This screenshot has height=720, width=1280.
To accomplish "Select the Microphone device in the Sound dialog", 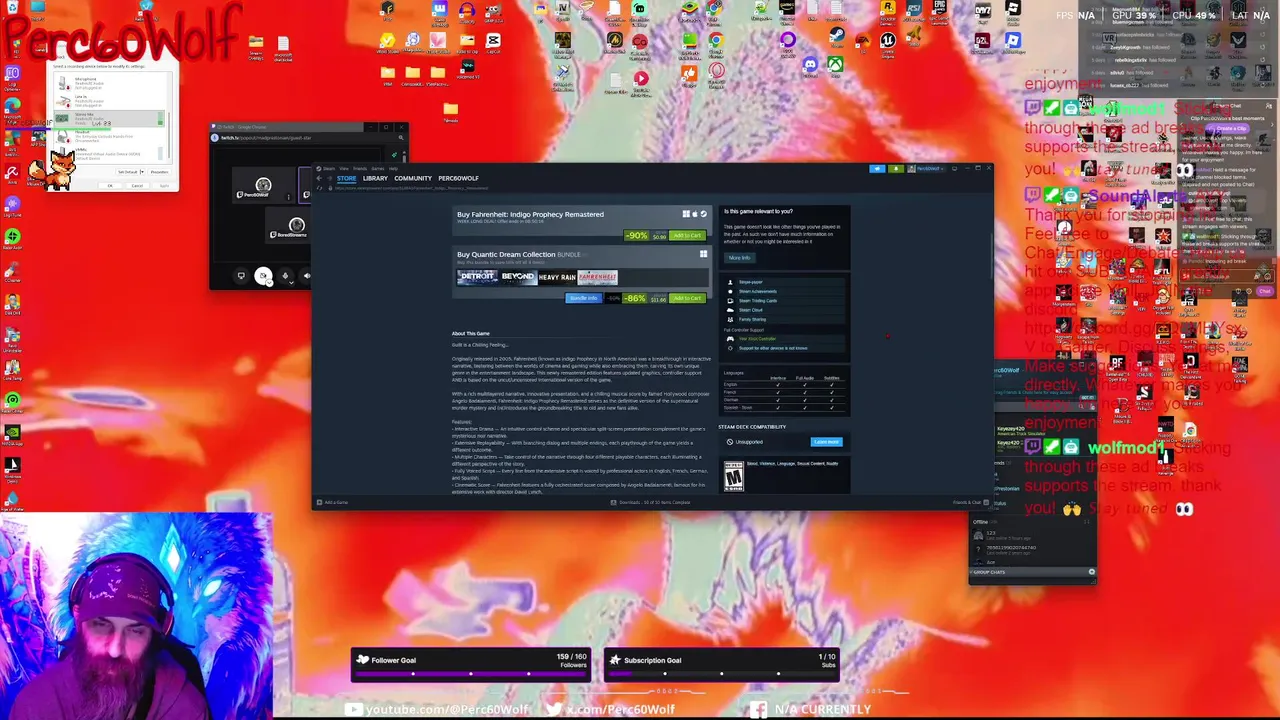I will point(110,84).
